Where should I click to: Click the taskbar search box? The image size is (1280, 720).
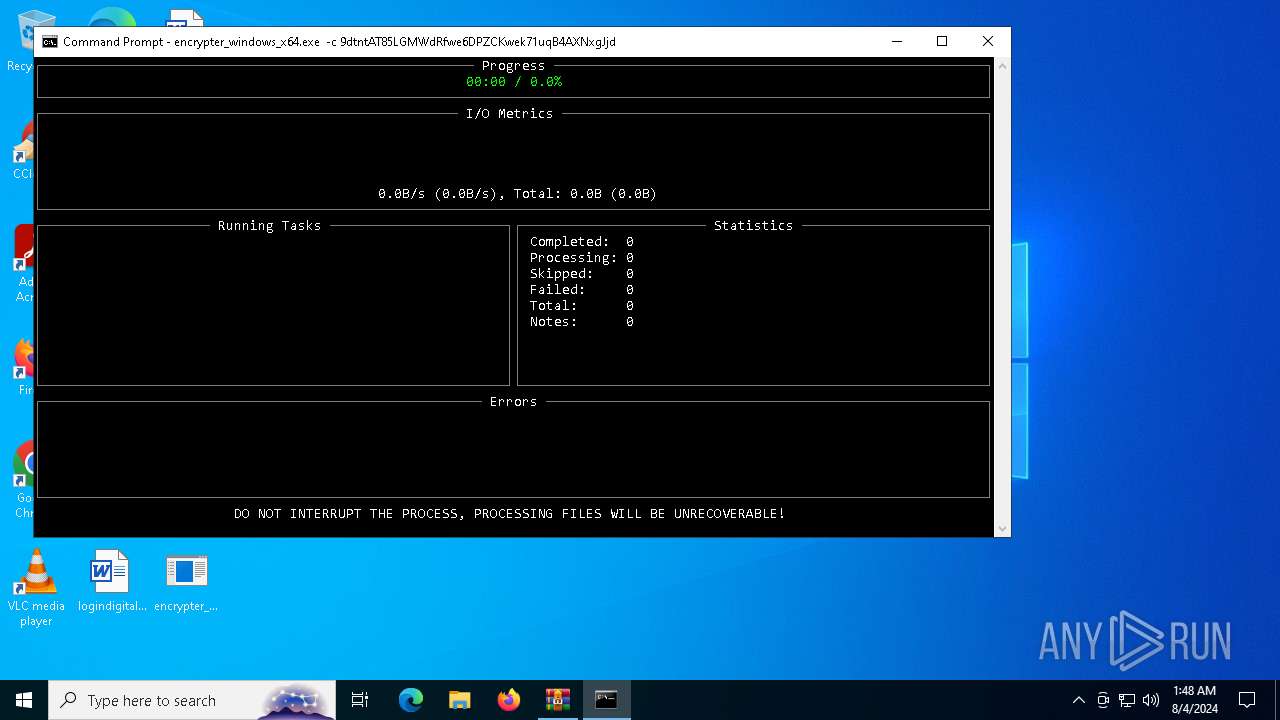193,700
